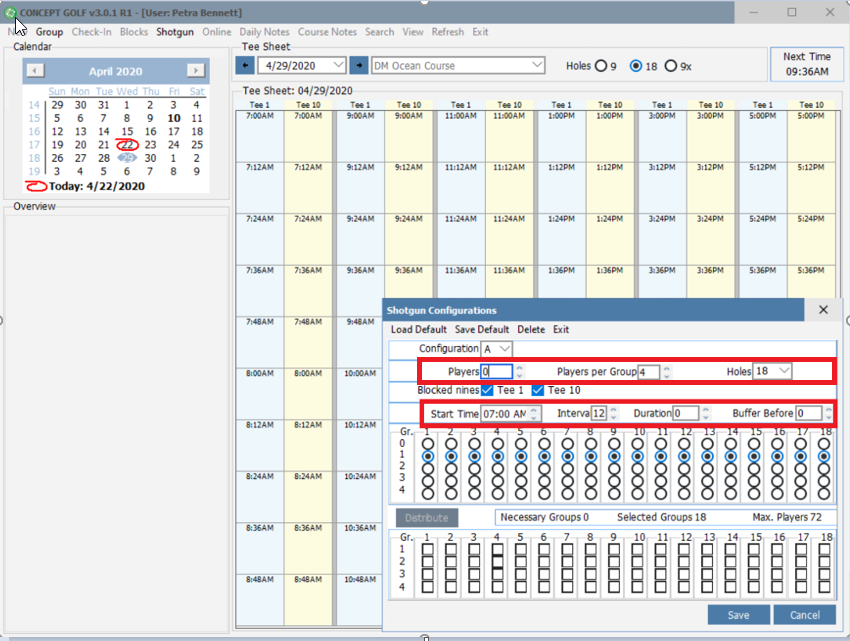Select 4 groups radio for hole 18
This screenshot has width=850, height=641.
coord(824,493)
